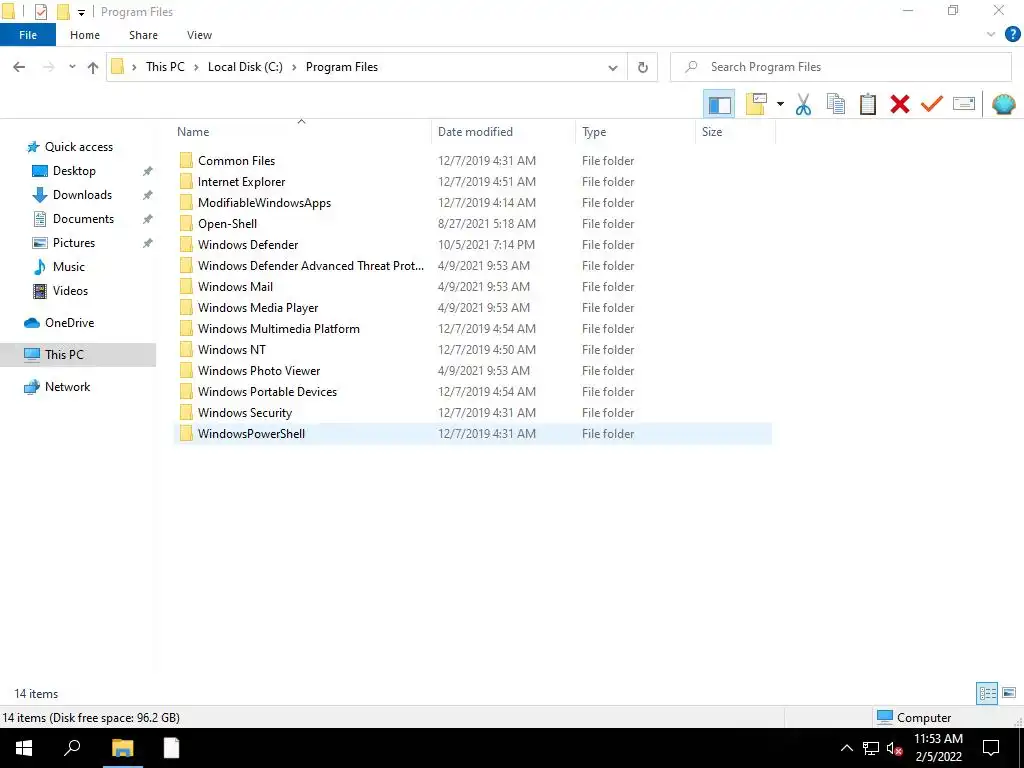Select the ModifiableWindowsApps folder

pos(473,202)
